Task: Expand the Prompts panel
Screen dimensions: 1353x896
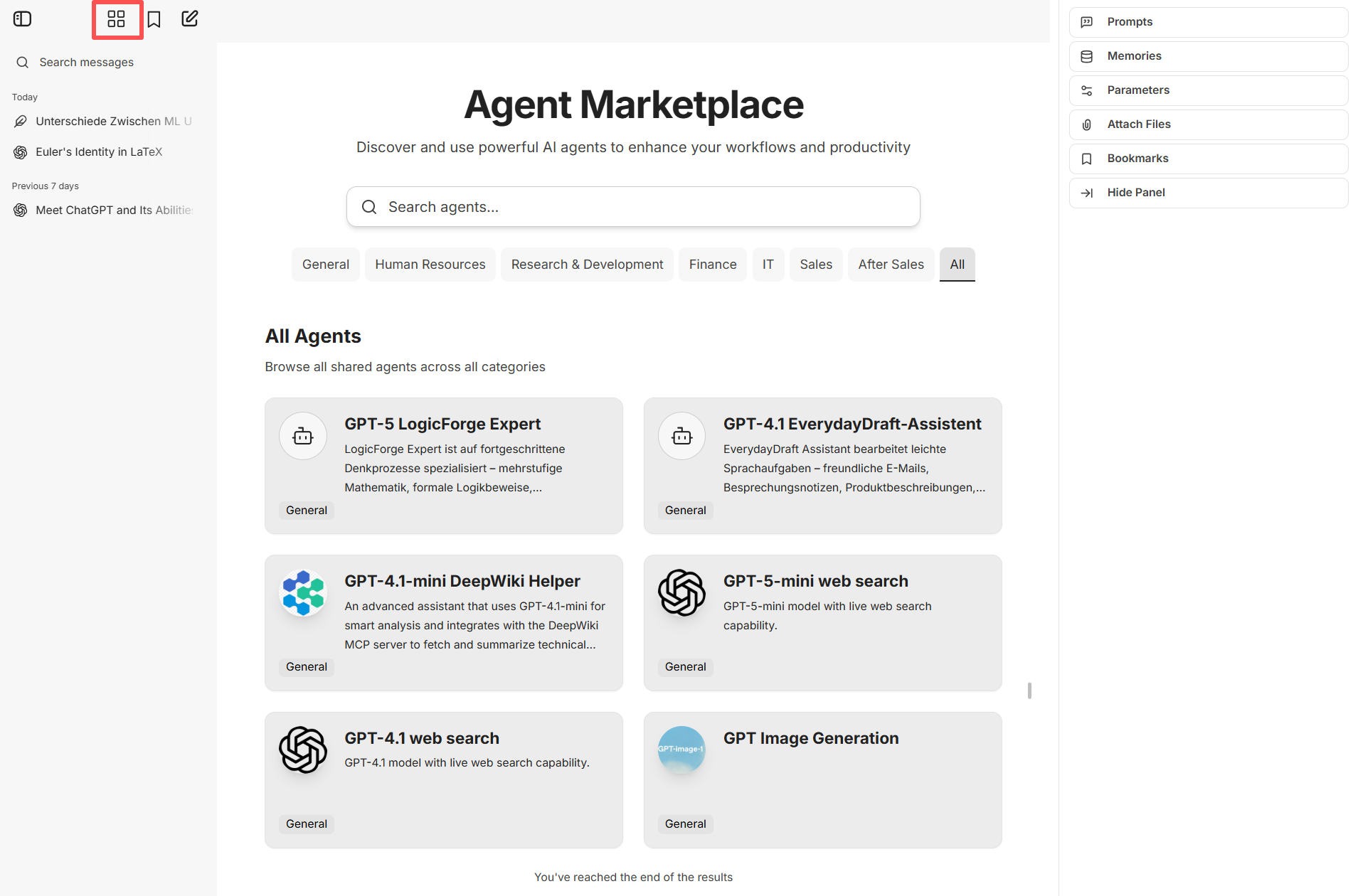Action: point(1208,22)
